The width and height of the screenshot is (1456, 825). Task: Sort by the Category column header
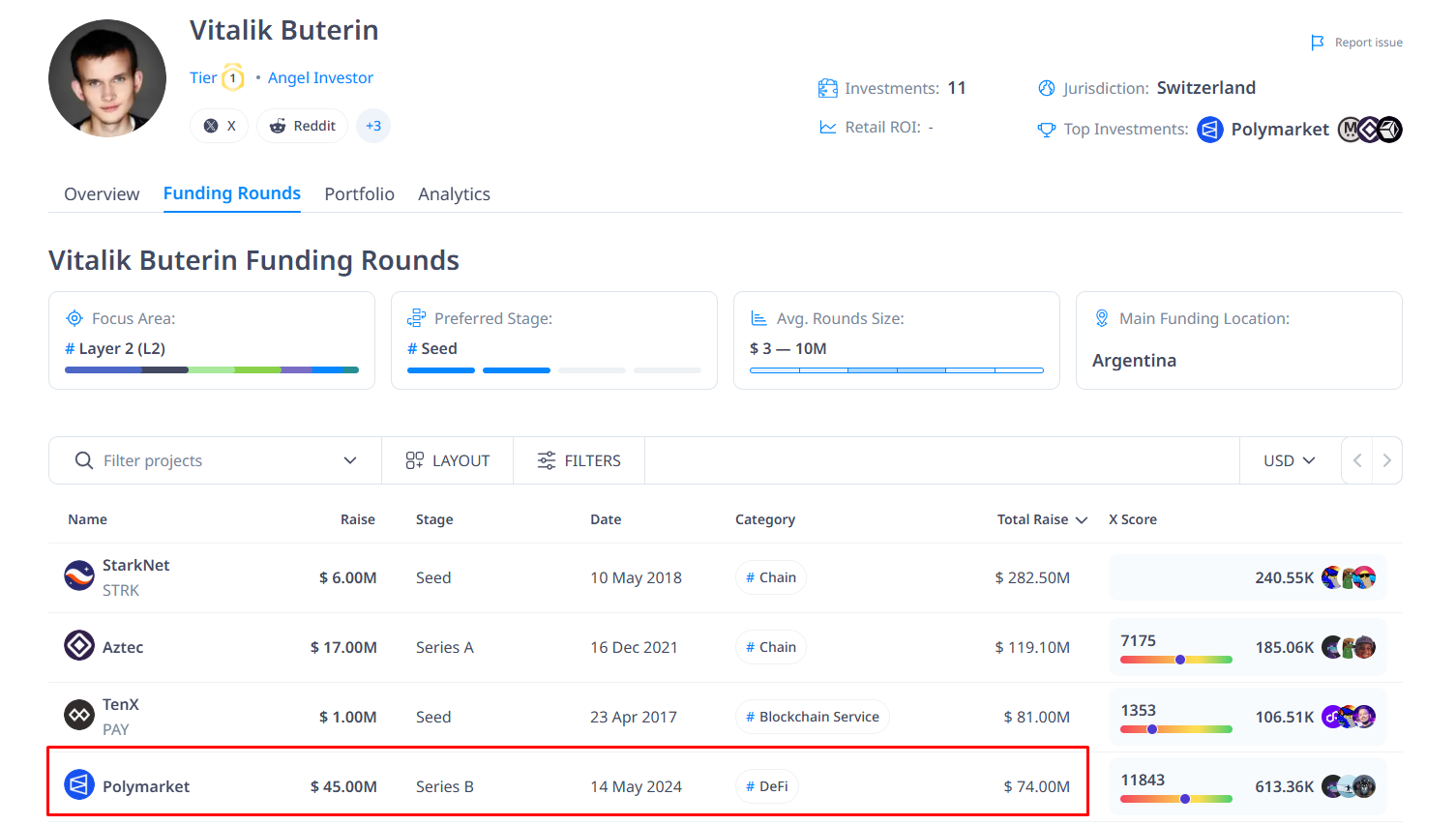coord(765,519)
